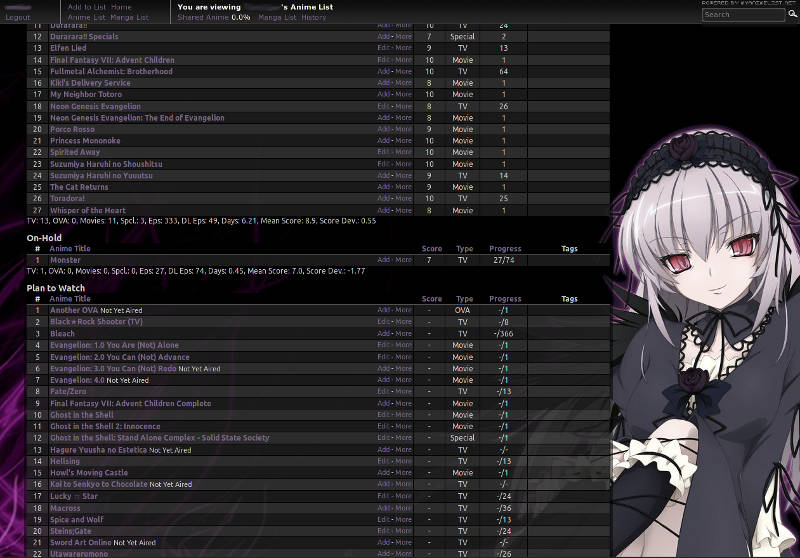800x558 pixels.
Task: Open the Princess Mononoke entry
Action: (x=85, y=141)
